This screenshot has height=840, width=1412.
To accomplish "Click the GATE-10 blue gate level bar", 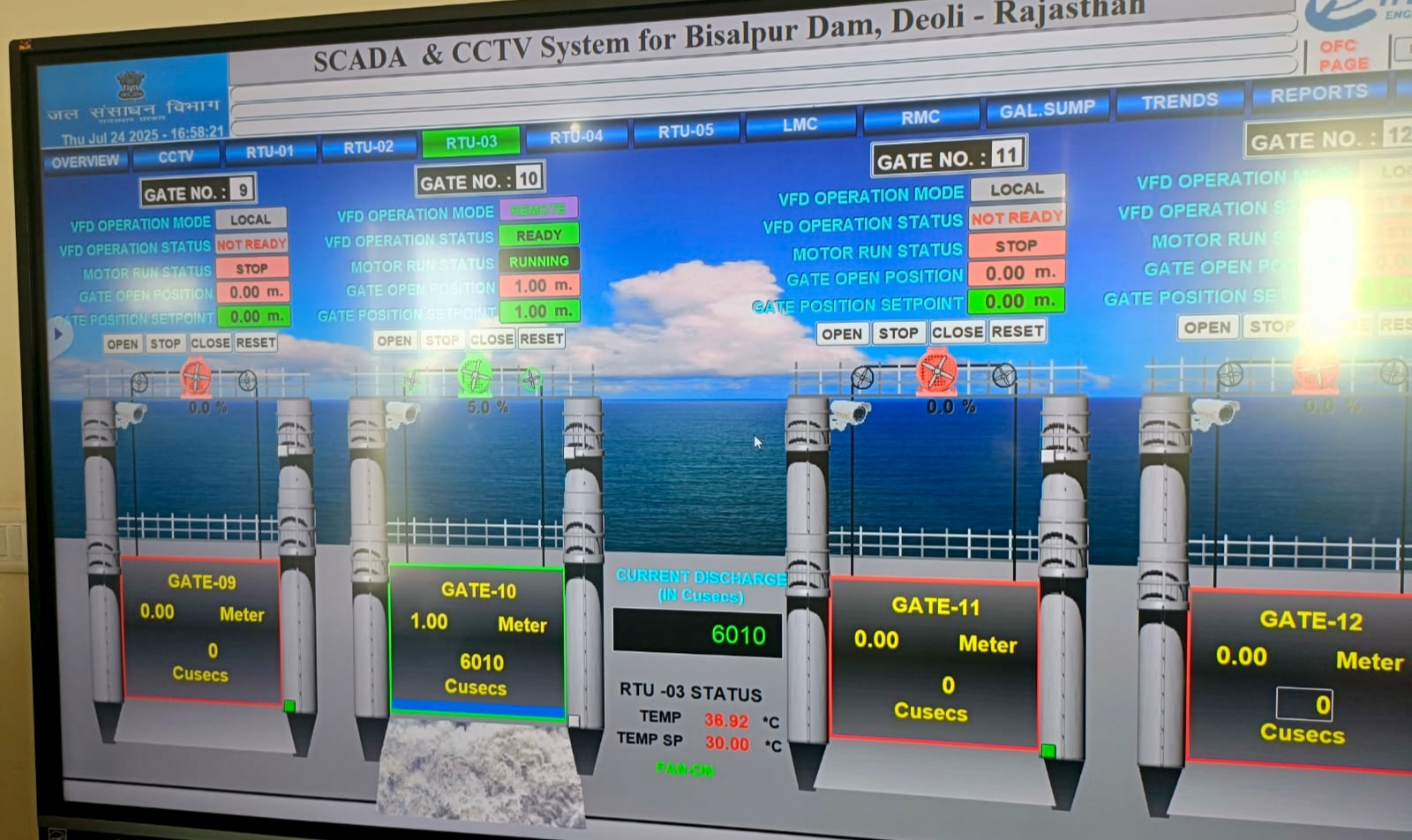I will click(477, 708).
